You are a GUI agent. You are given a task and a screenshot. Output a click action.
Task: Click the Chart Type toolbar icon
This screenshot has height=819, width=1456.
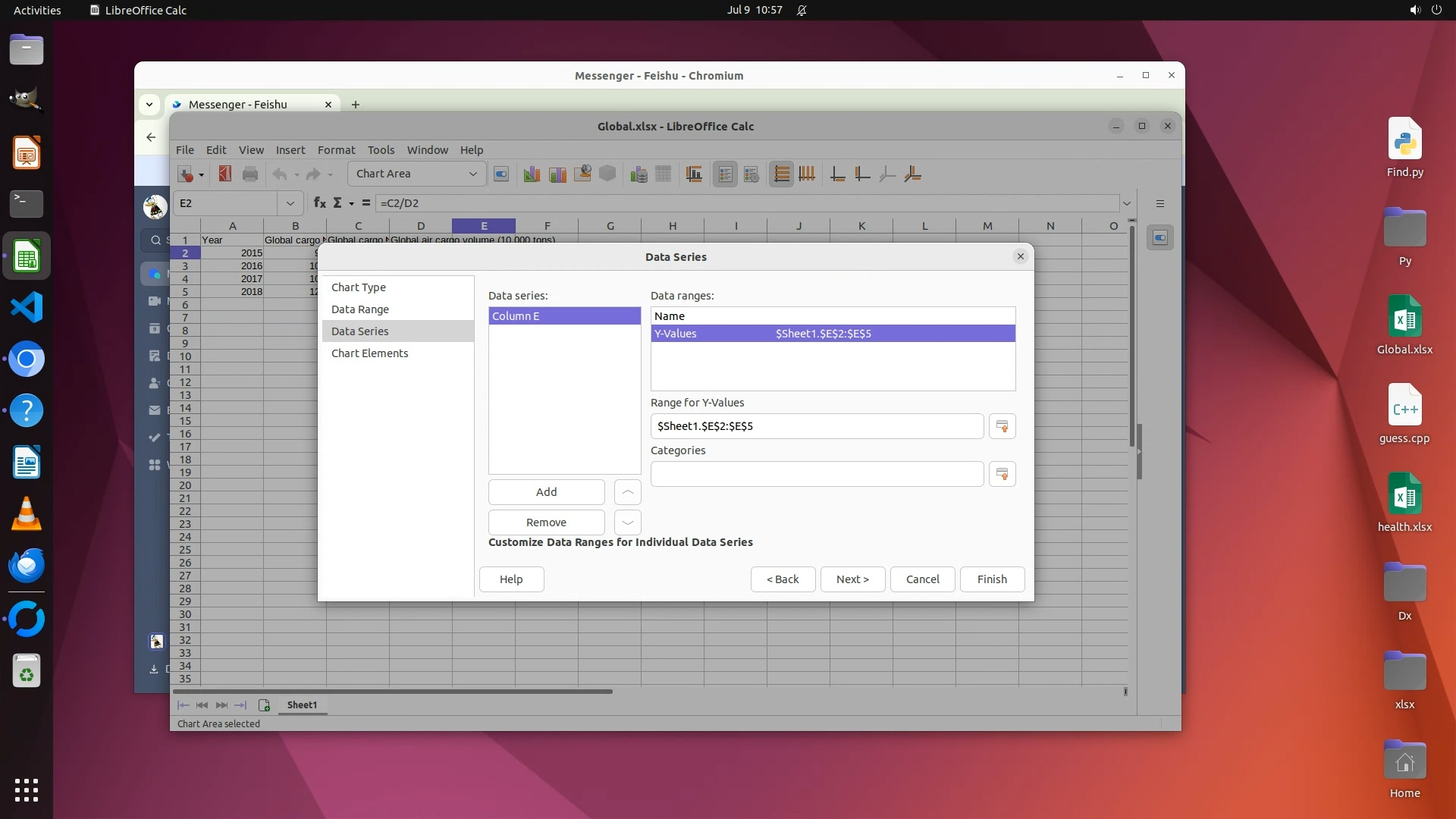point(532,174)
